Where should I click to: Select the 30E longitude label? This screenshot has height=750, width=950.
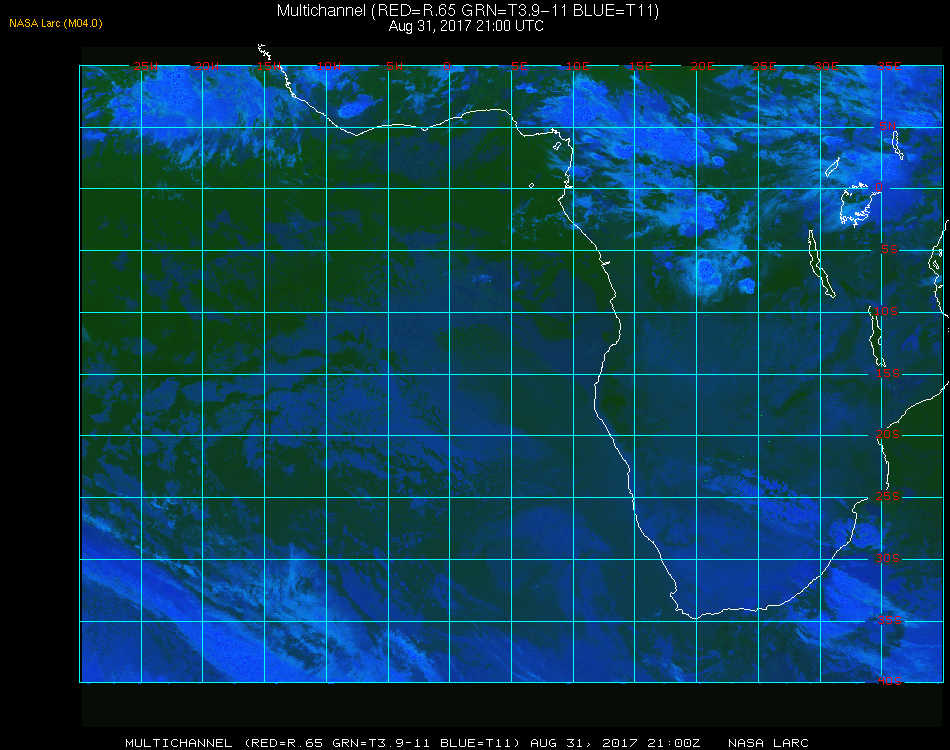point(826,66)
